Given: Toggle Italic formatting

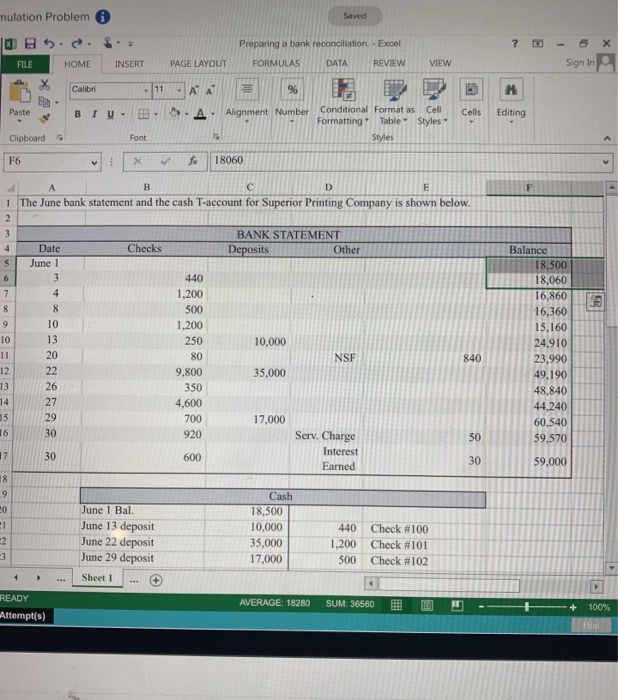Looking at the screenshot, I should 94,114.
